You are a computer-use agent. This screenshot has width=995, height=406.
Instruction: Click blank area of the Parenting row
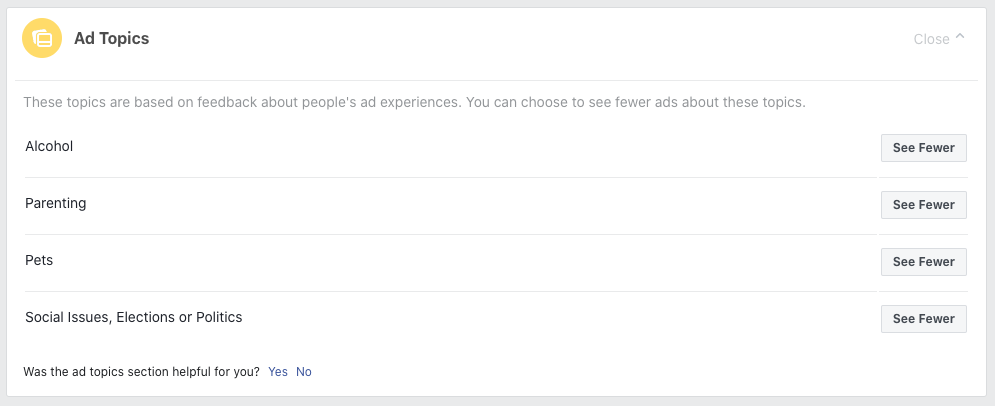[x=482, y=205]
